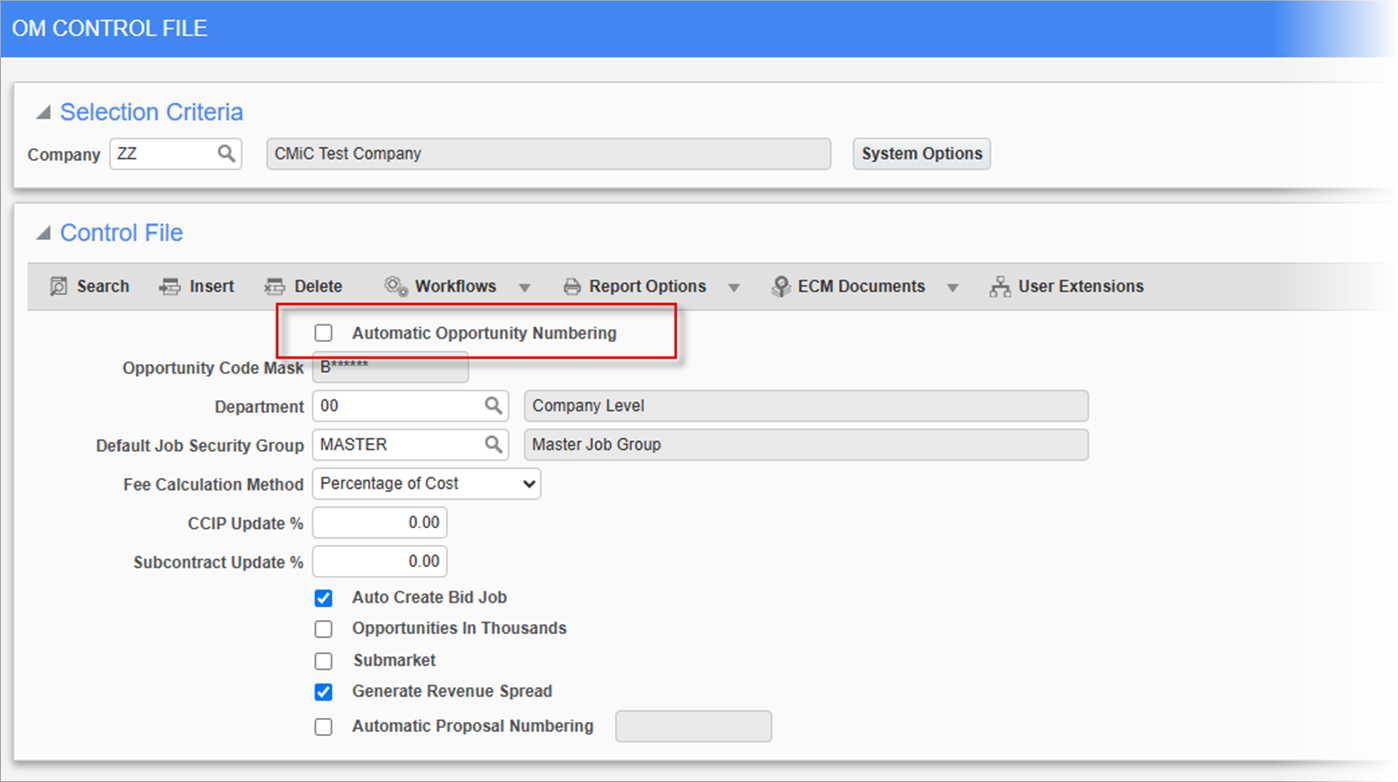
Task: Expand the Report Options dropdown arrow
Action: 734,288
